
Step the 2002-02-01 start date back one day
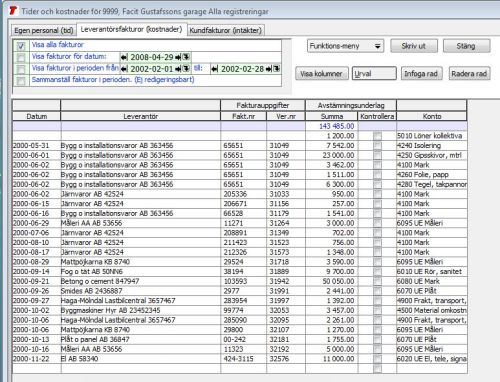[x=124, y=69]
